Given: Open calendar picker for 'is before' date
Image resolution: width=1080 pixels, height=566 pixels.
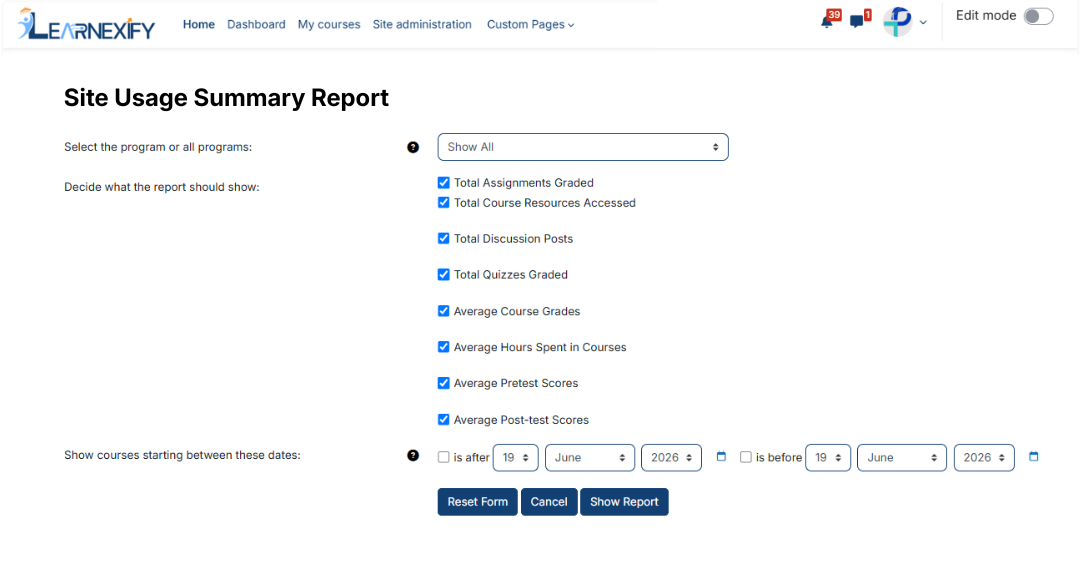Looking at the screenshot, I should tap(1033, 457).
